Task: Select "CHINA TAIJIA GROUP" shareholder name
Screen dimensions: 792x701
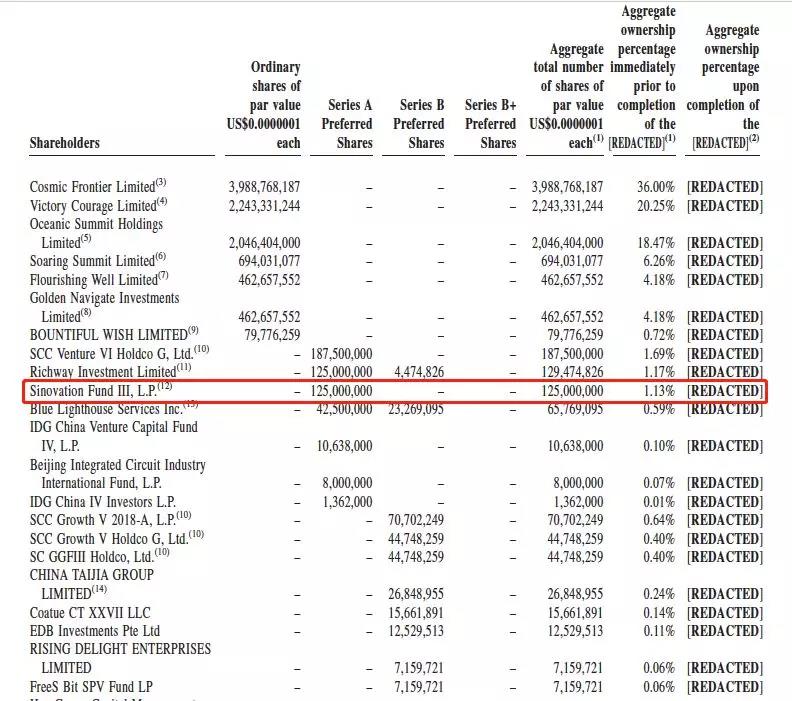Action: point(91,575)
